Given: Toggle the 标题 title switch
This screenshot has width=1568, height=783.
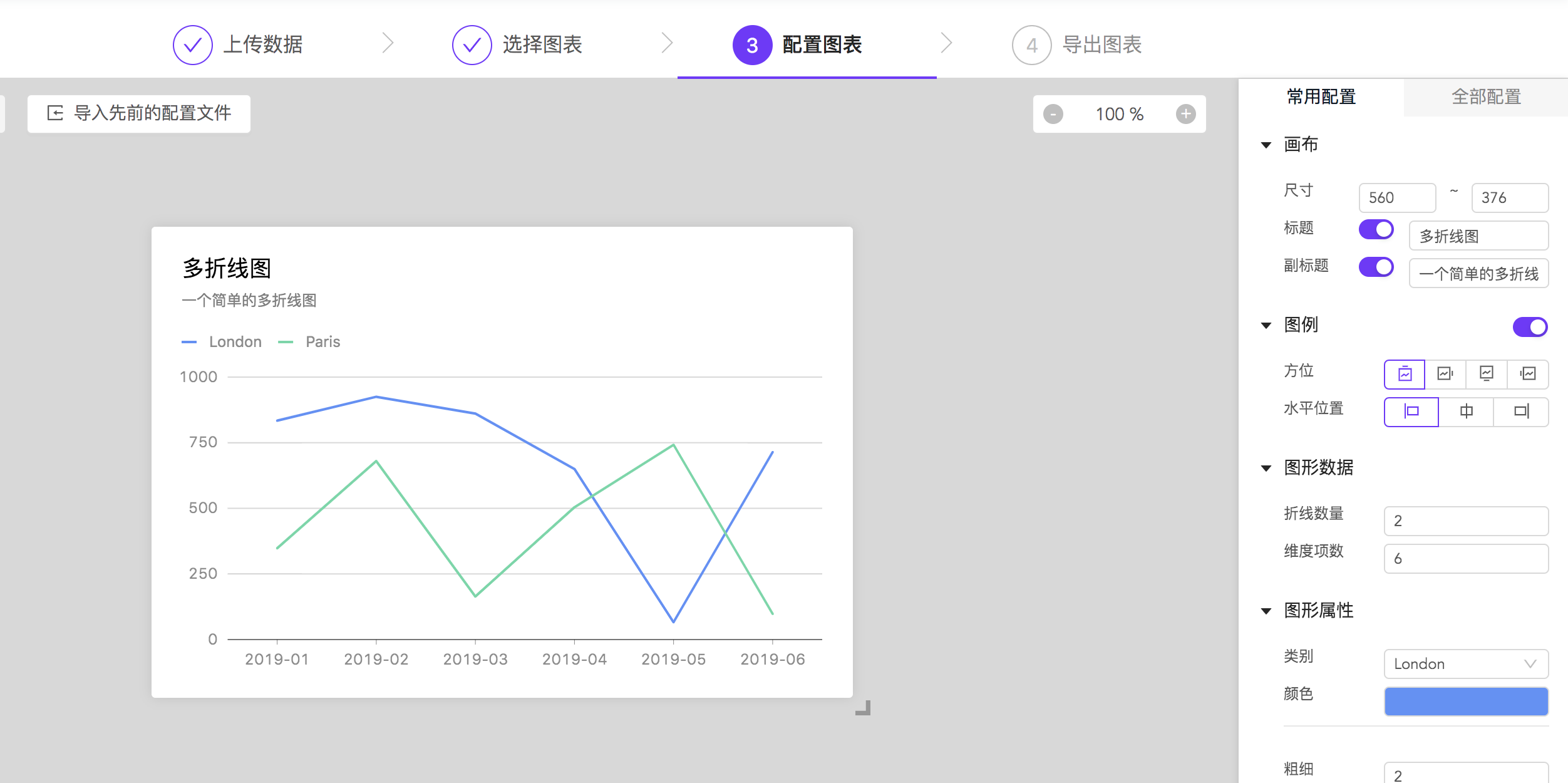Looking at the screenshot, I should 1376,229.
